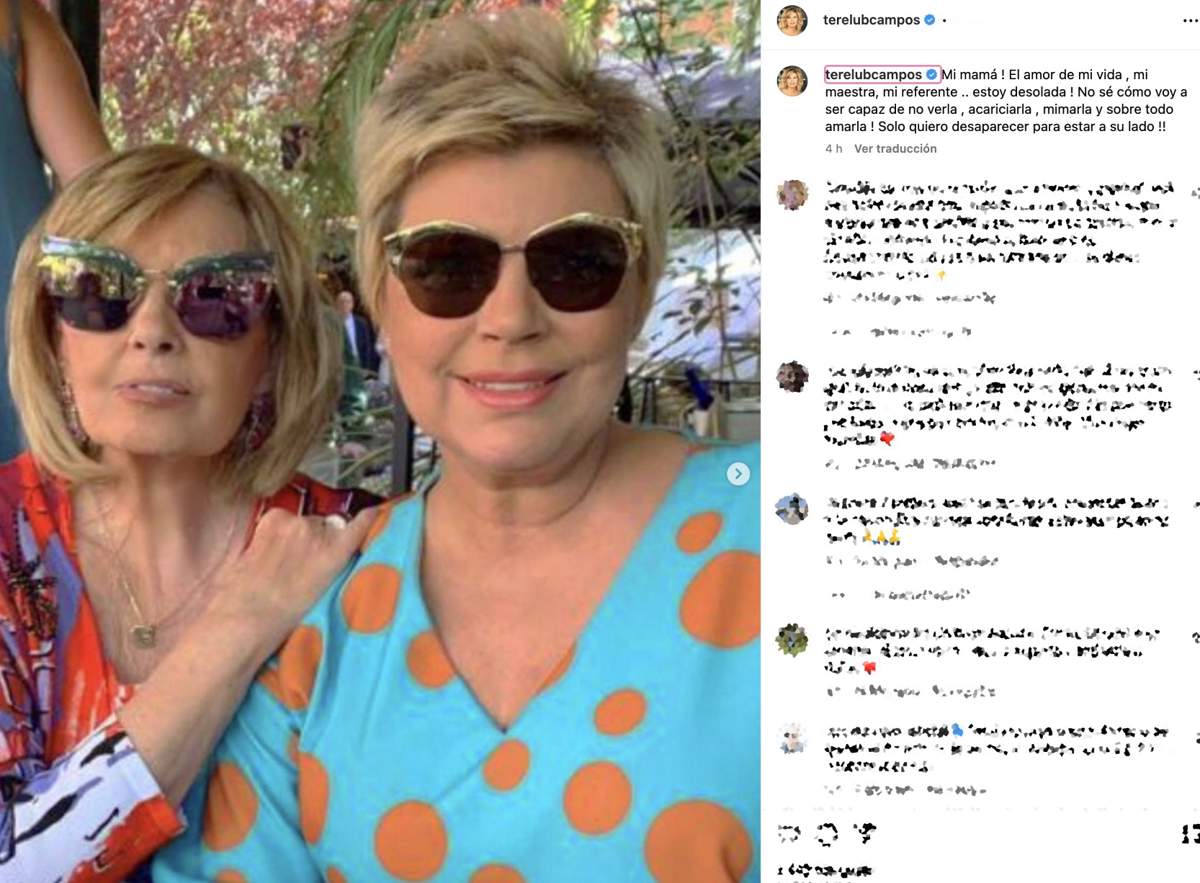Open the likes count below action icons
This screenshot has height=883, width=1200.
825,870
